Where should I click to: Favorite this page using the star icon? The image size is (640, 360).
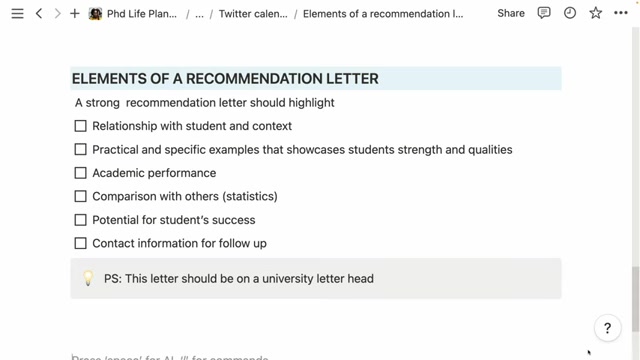click(x=596, y=13)
